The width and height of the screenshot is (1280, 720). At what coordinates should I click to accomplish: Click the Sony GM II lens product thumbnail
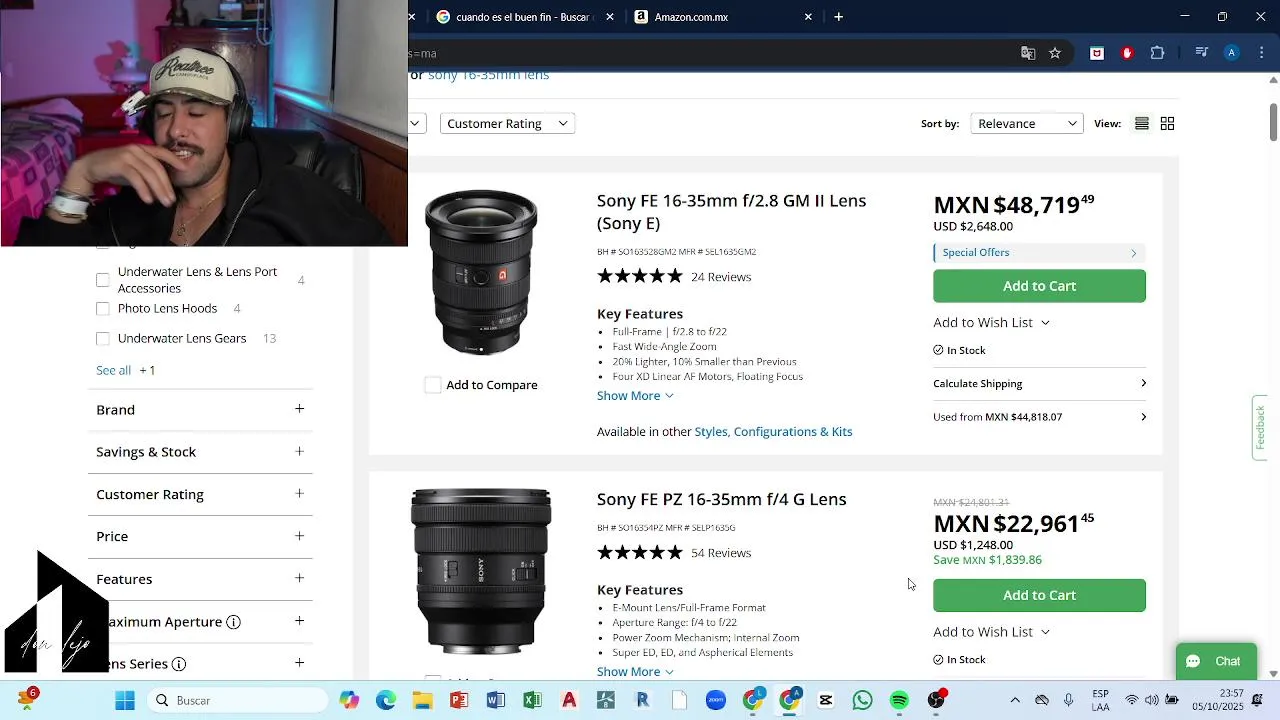pyautogui.click(x=481, y=271)
